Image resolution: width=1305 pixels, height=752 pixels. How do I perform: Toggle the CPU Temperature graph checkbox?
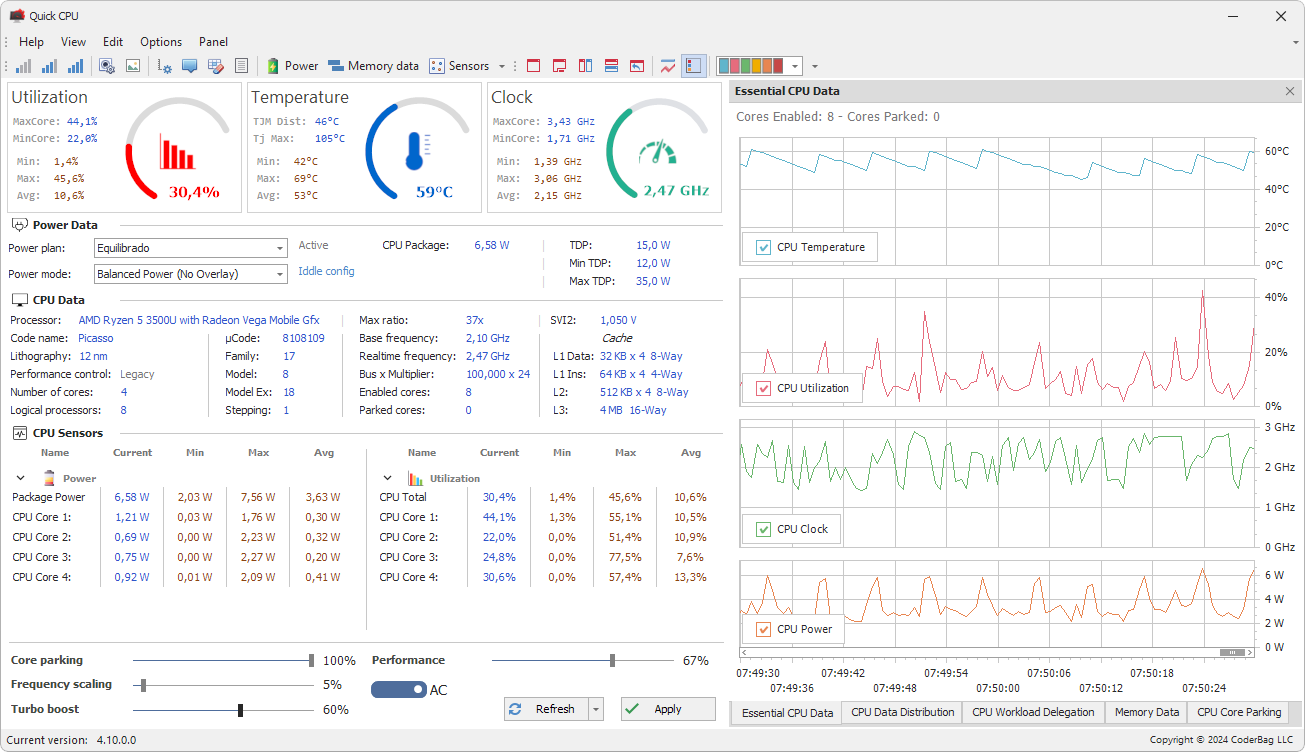click(765, 246)
